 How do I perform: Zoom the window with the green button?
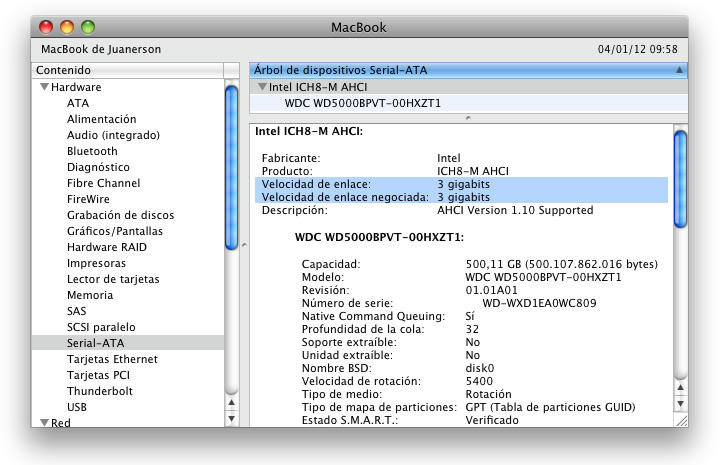pyautogui.click(x=88, y=27)
